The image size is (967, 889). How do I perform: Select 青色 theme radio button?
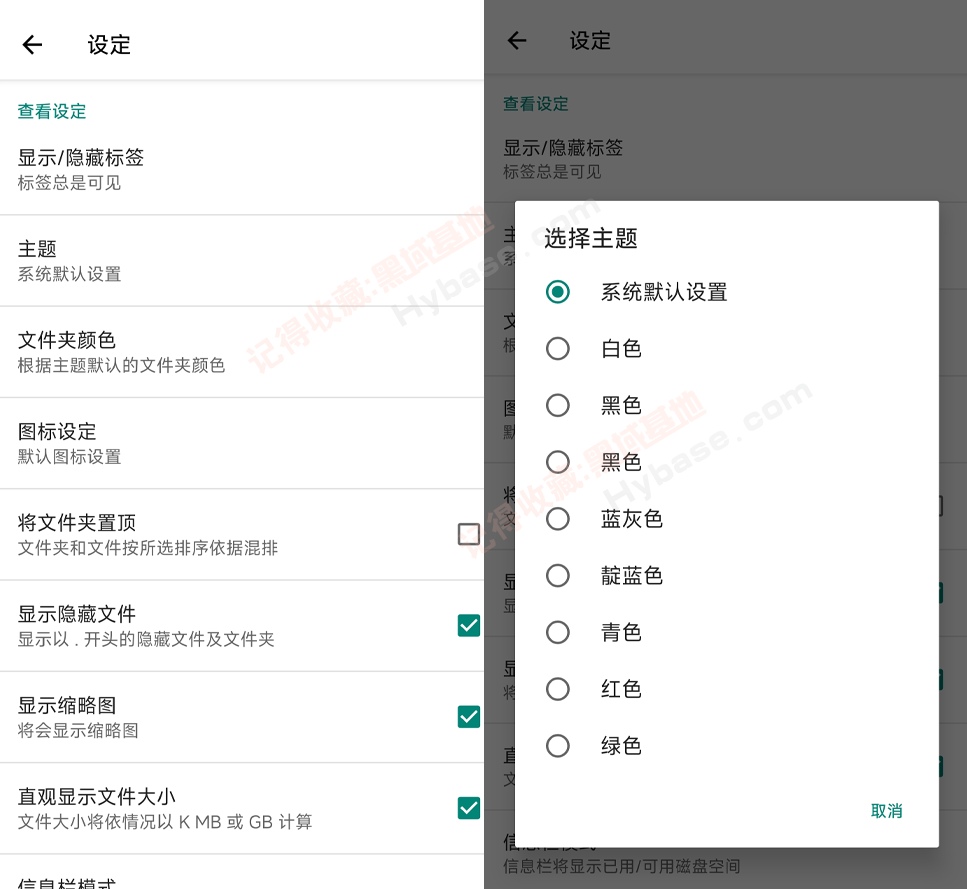click(558, 632)
